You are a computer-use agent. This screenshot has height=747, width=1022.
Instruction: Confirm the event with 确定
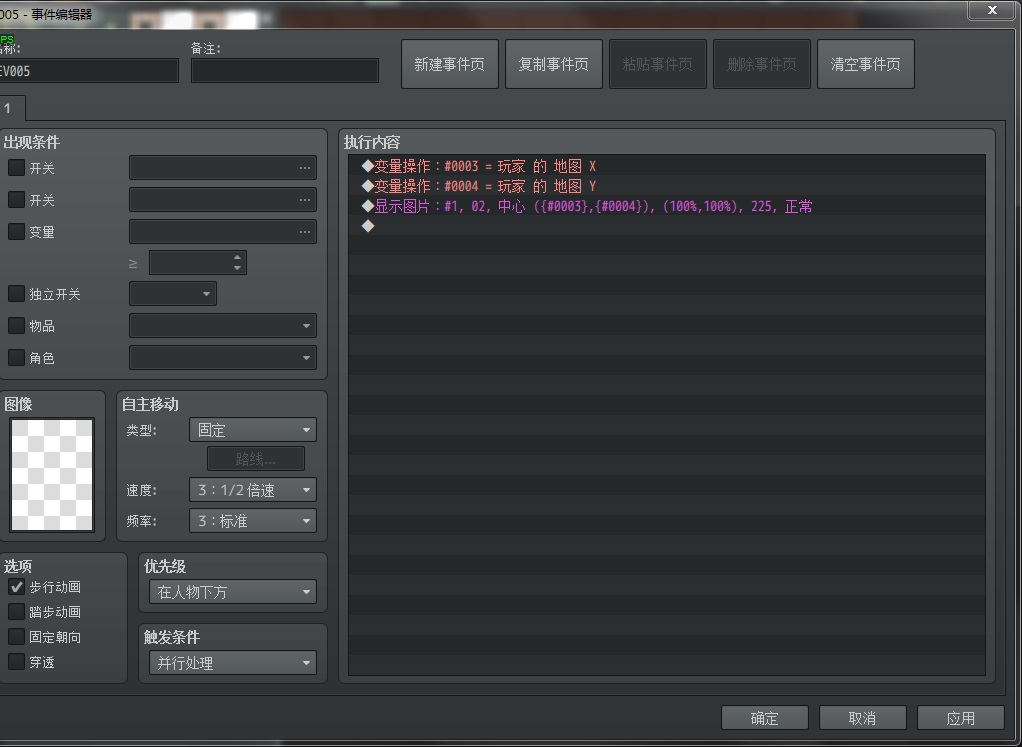[765, 718]
